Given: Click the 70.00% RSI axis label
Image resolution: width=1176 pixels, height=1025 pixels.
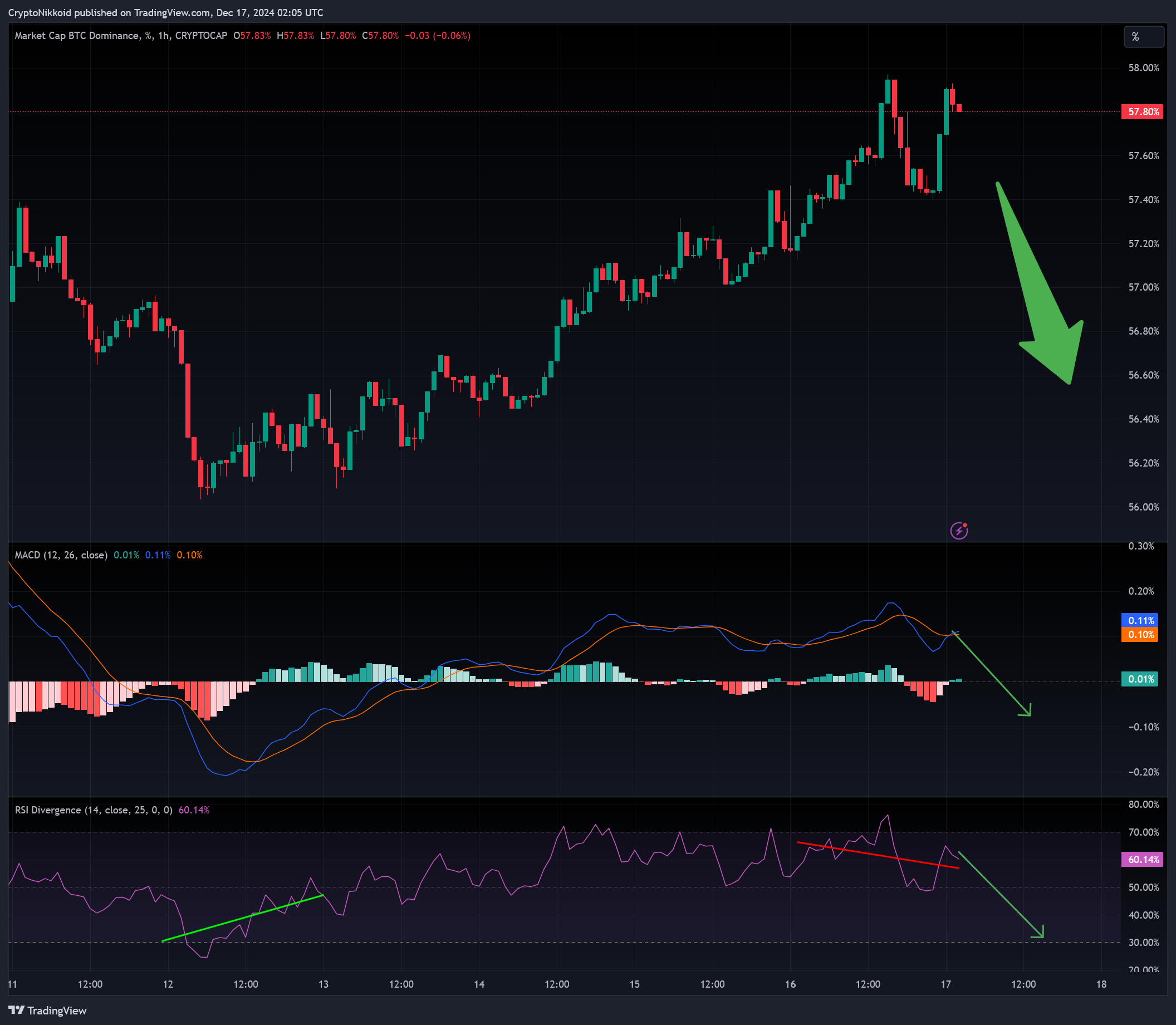Looking at the screenshot, I should coord(1144,832).
